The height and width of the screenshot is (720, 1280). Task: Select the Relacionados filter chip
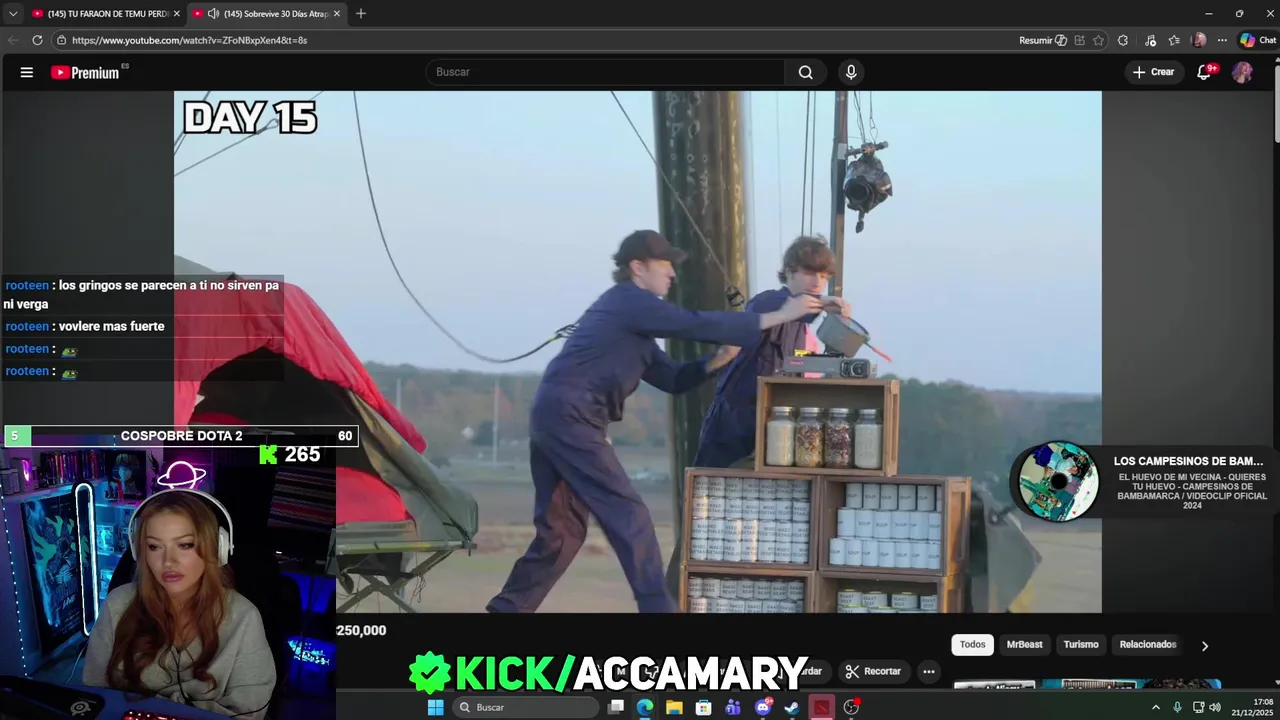(x=1148, y=645)
